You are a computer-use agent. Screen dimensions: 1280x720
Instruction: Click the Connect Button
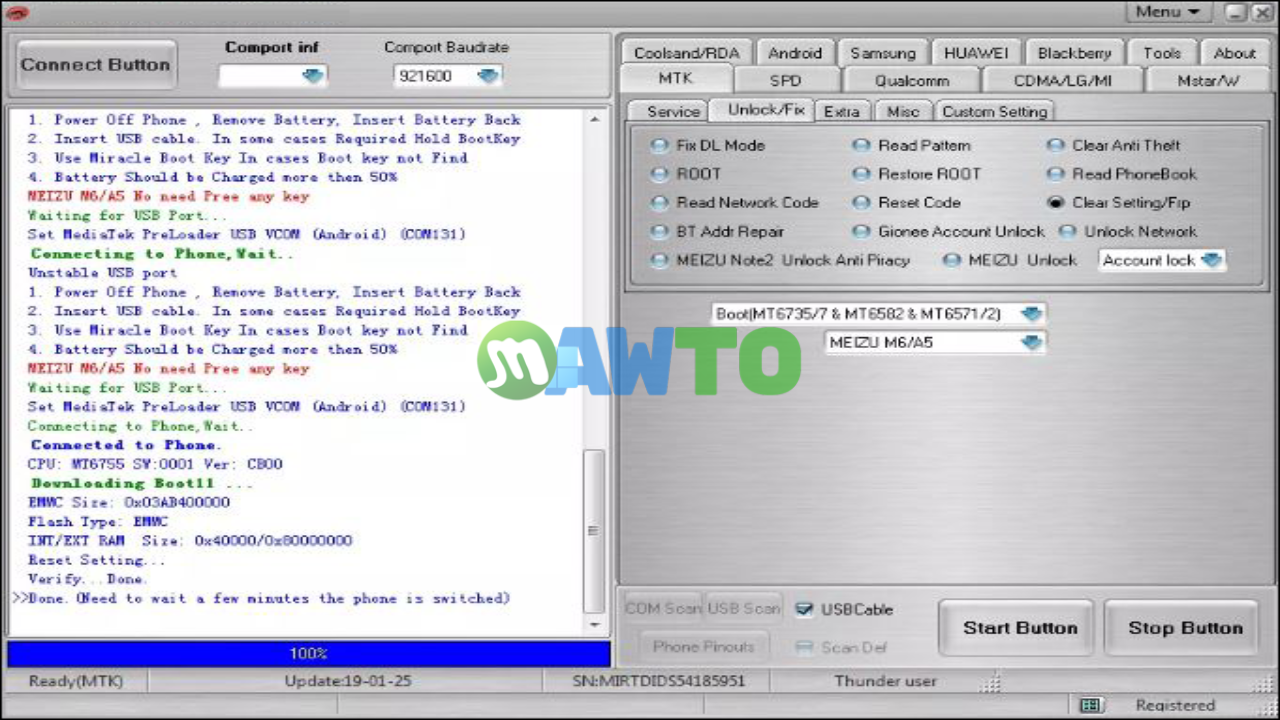(x=96, y=65)
